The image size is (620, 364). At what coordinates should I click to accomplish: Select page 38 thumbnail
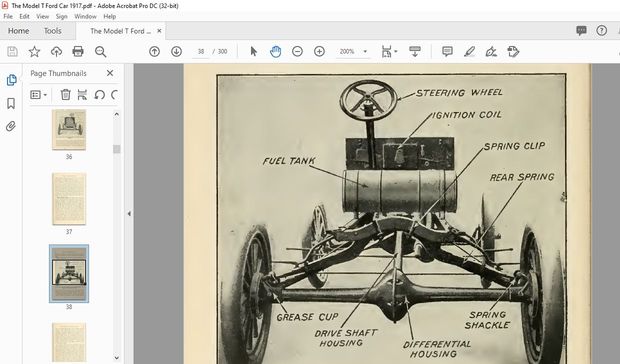click(69, 273)
